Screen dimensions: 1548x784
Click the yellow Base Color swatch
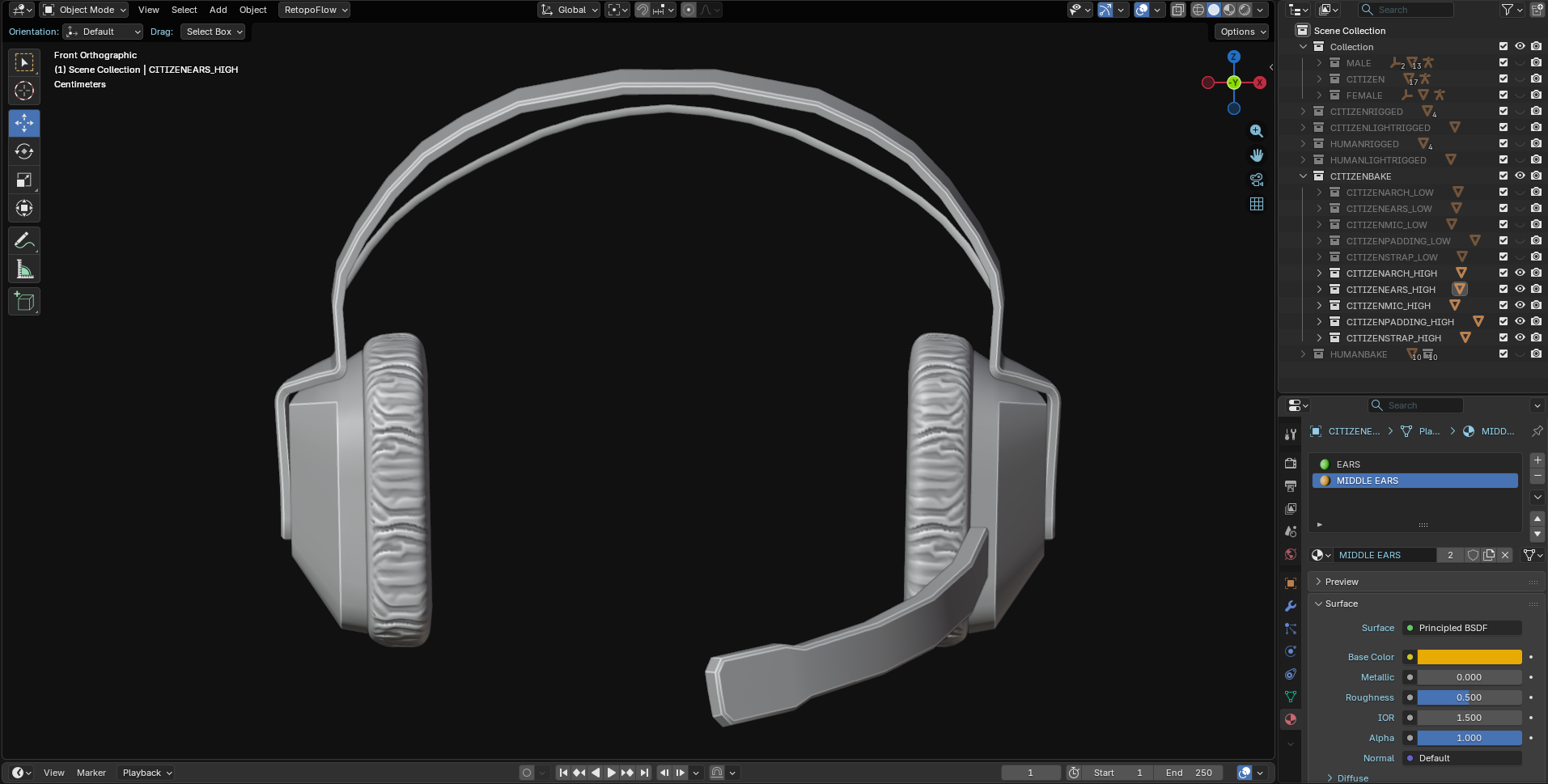click(1469, 657)
